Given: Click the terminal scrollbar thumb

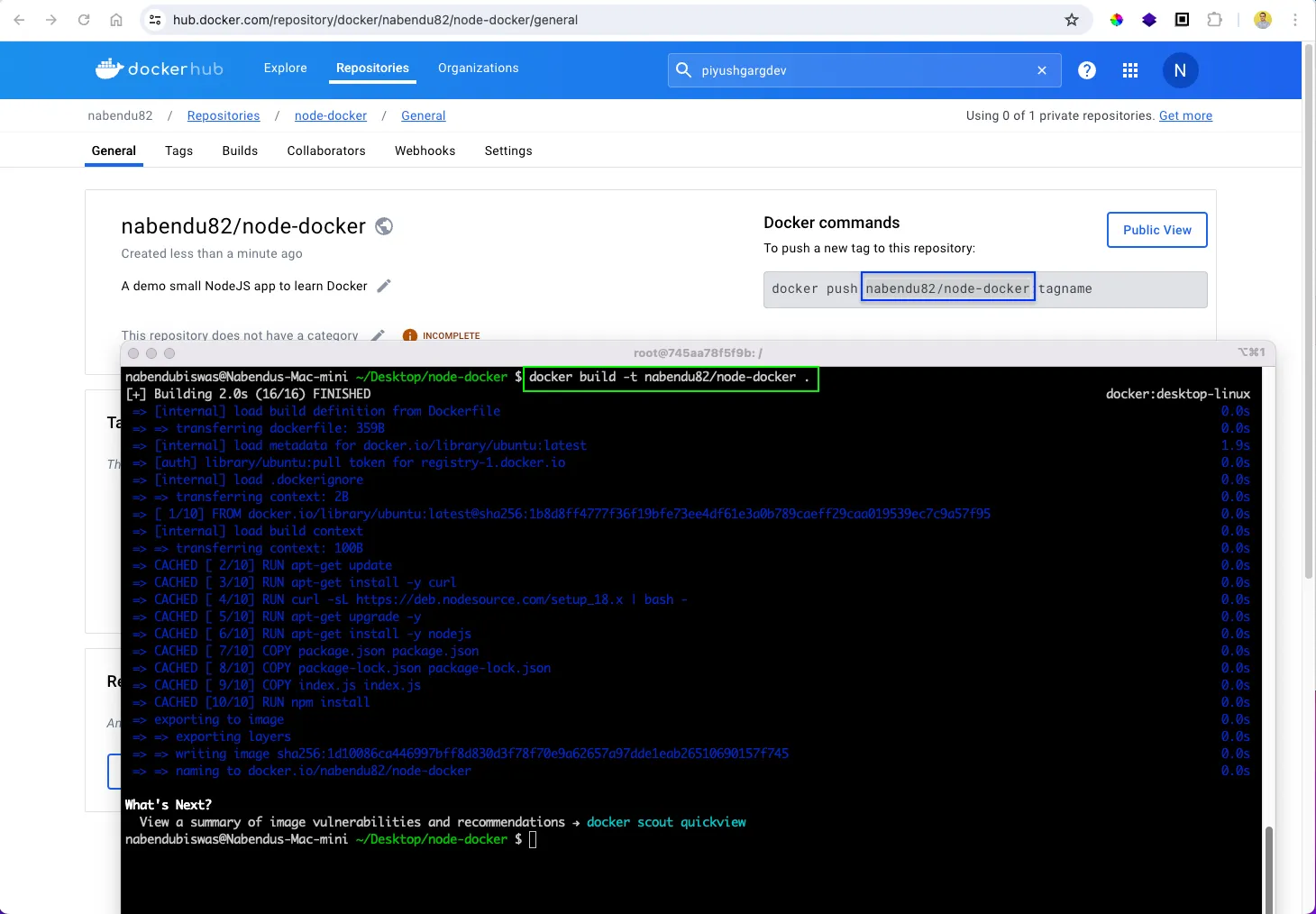Looking at the screenshot, I should click(1269, 869).
